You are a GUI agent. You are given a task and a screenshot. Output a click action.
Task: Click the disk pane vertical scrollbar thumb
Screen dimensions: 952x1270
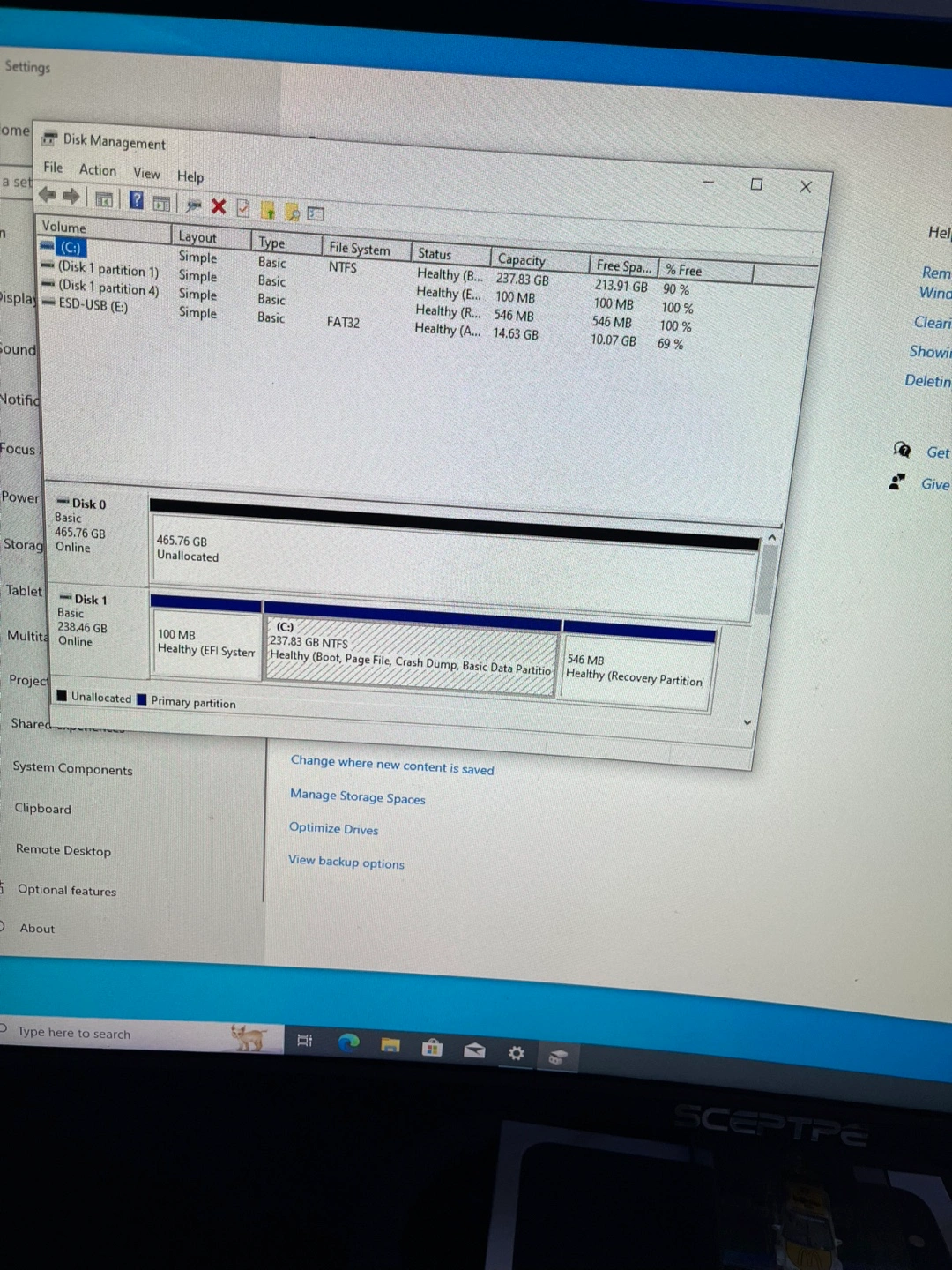tap(766, 579)
